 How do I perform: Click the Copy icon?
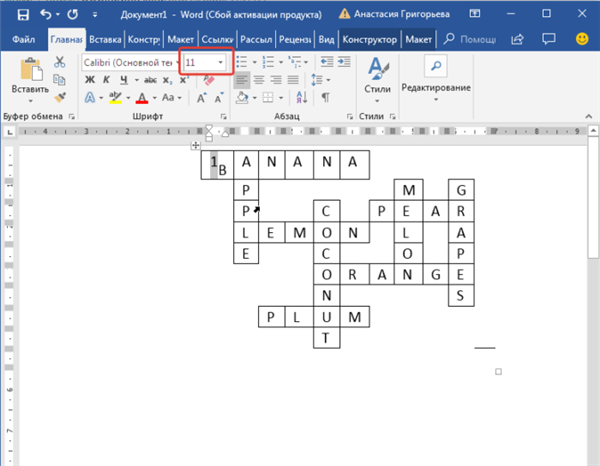coord(59,80)
